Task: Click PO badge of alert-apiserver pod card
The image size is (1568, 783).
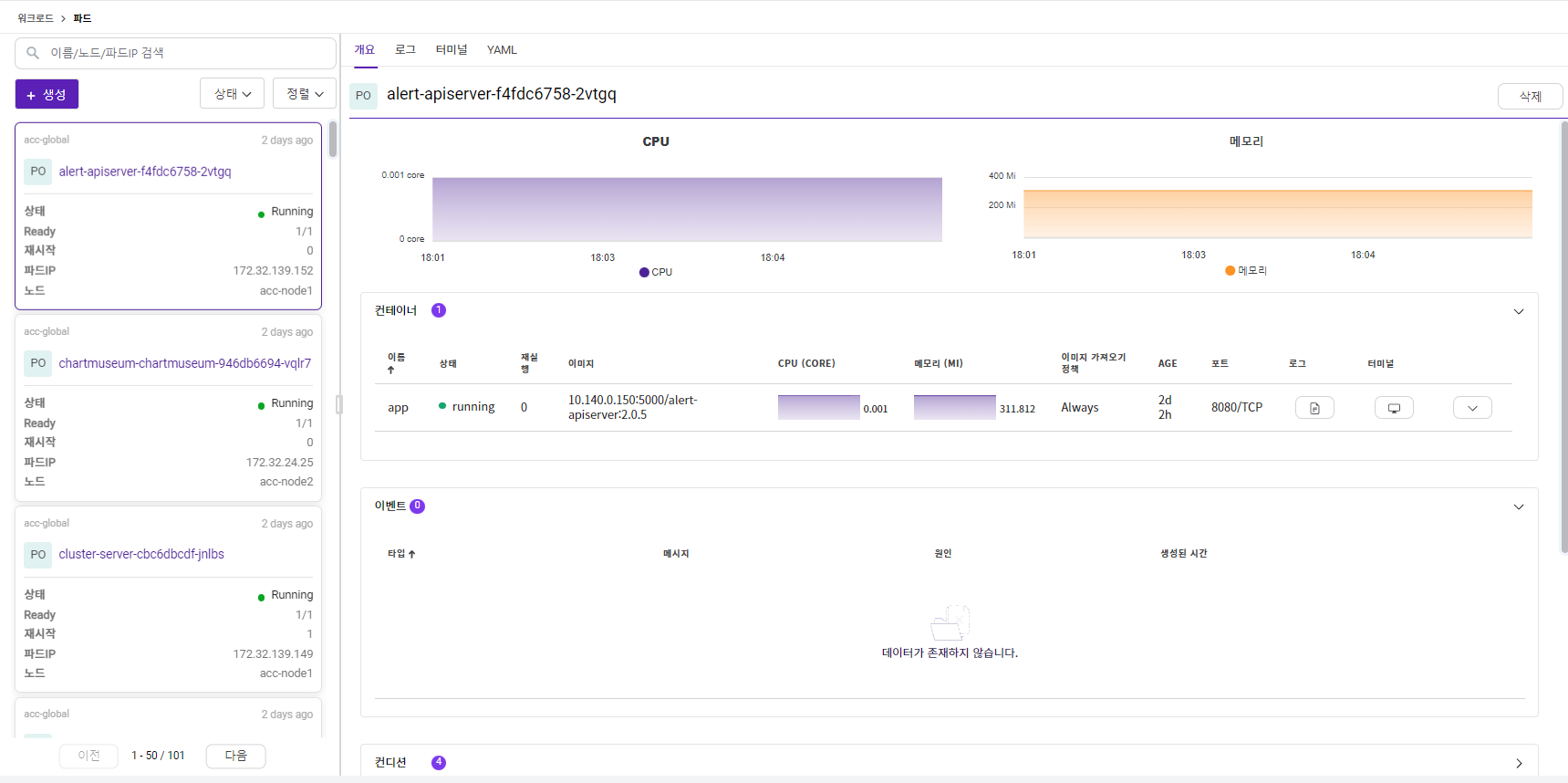Action: (x=37, y=172)
